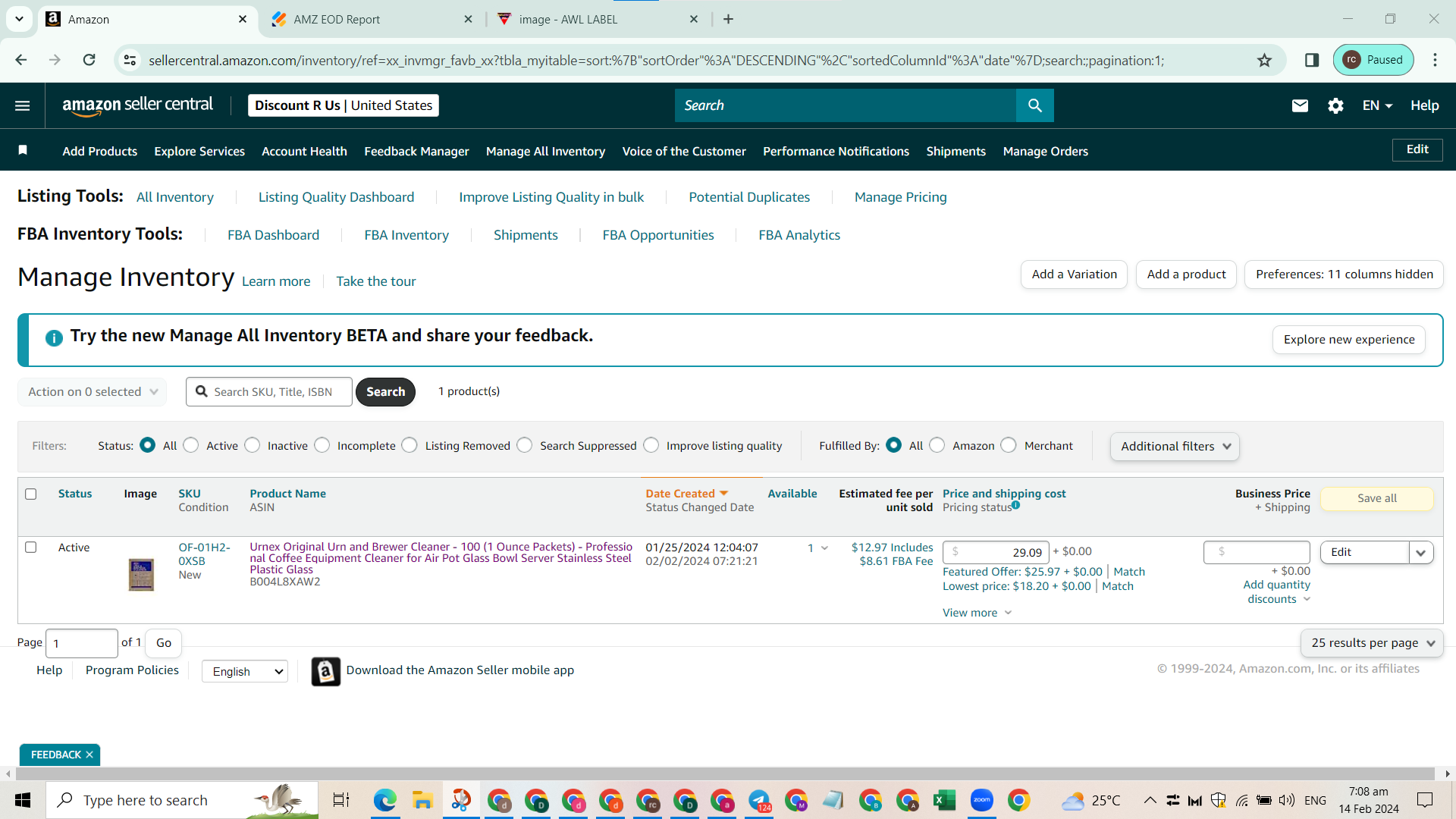Open Zoom from the taskbar
This screenshot has width=1456, height=819.
pyautogui.click(x=981, y=800)
